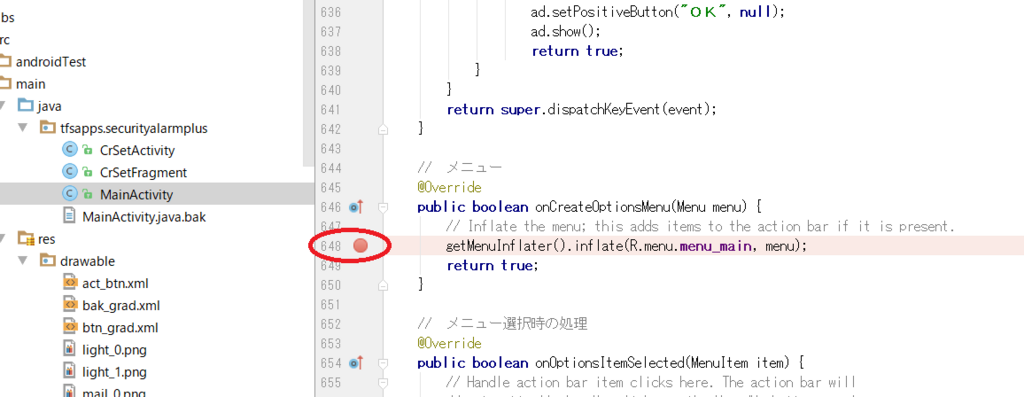Collapse the drawable folder node
1024x397 pixels.
(x=24, y=261)
